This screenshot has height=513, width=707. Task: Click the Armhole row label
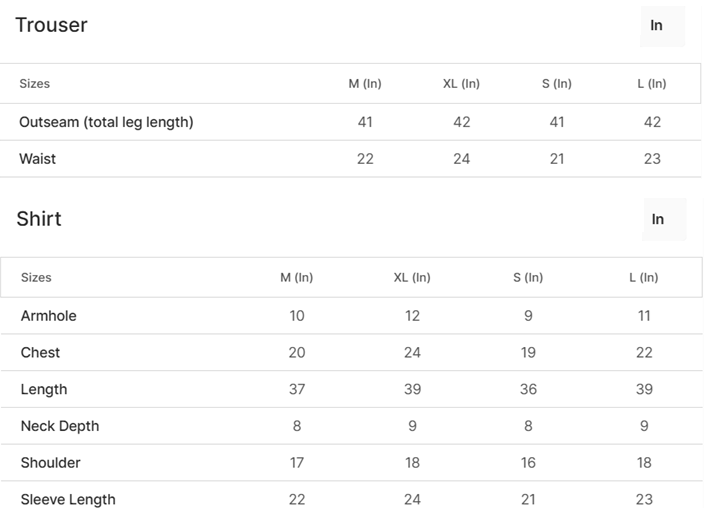(x=49, y=316)
